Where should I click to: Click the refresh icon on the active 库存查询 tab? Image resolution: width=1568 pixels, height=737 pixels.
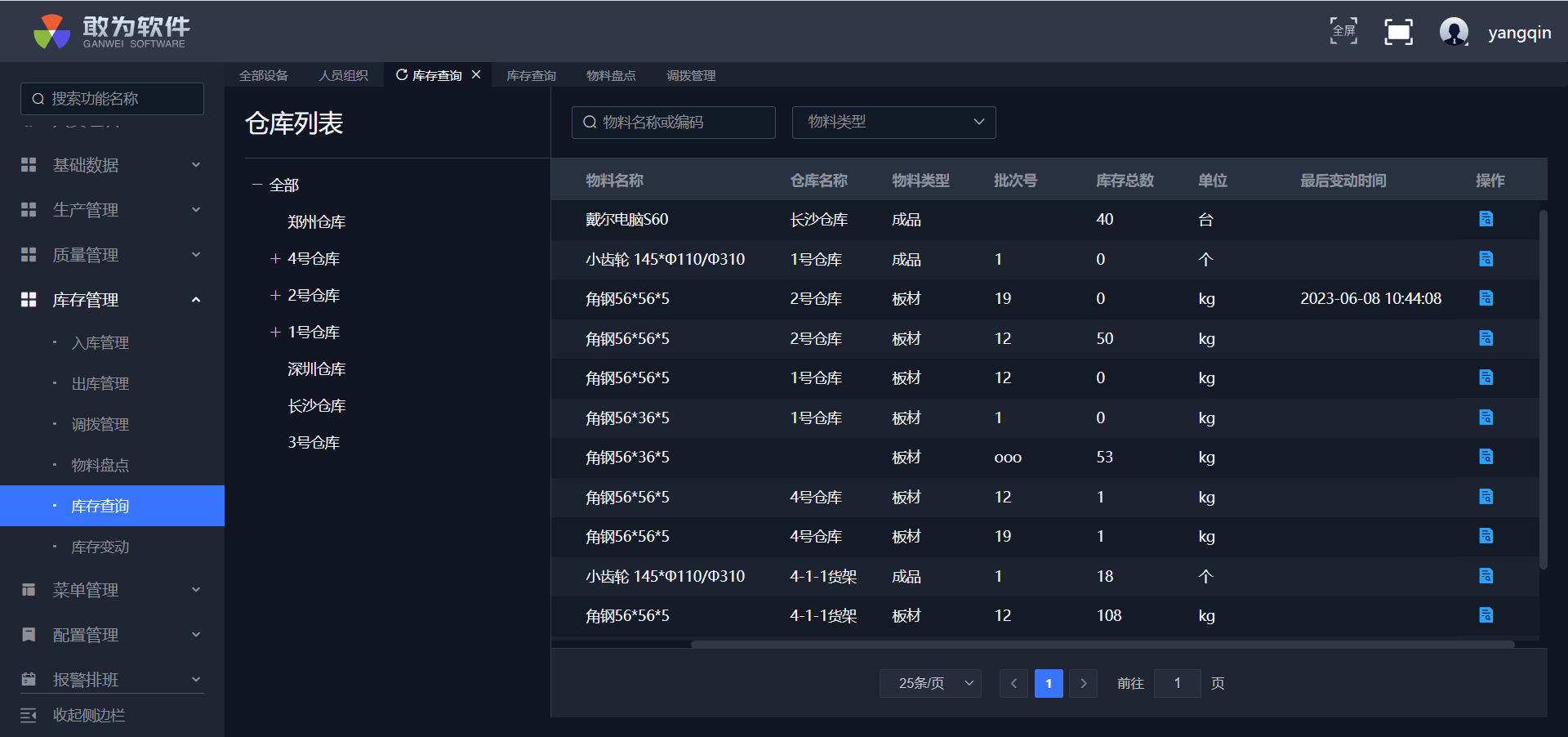pos(402,75)
